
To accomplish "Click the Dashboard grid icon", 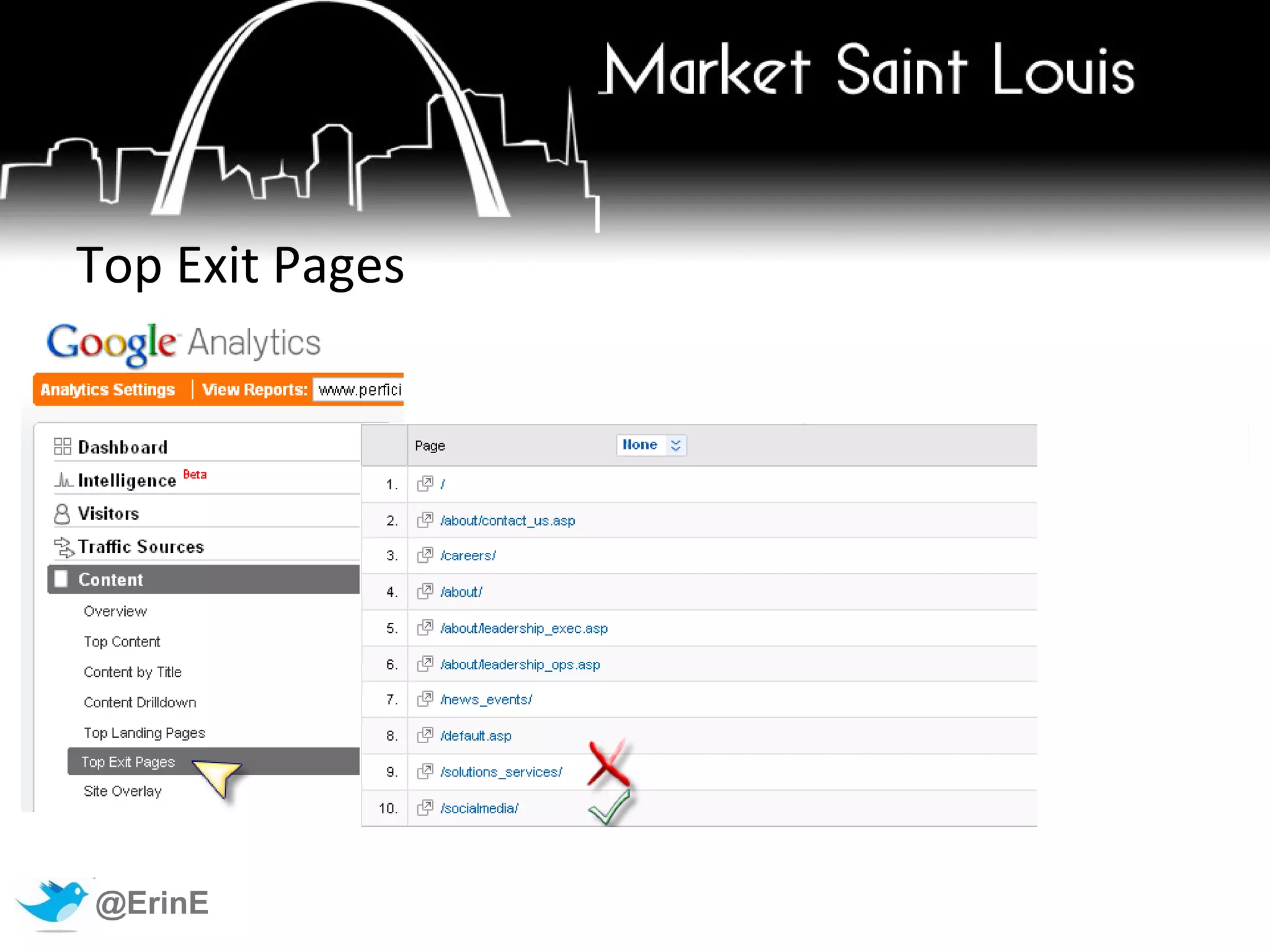I will tap(63, 446).
